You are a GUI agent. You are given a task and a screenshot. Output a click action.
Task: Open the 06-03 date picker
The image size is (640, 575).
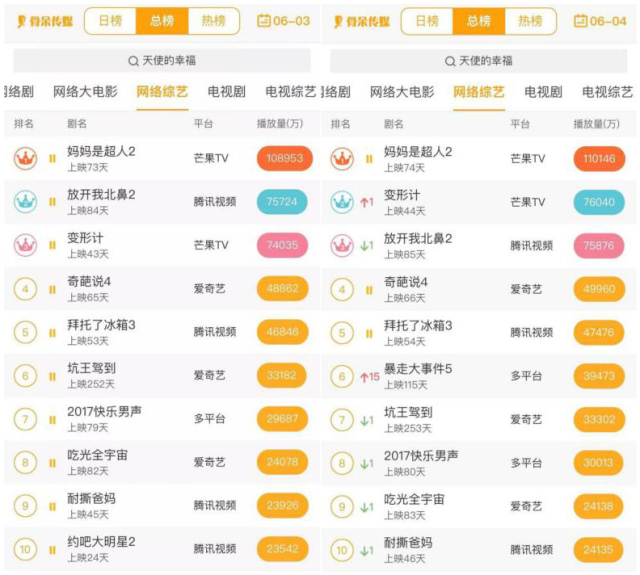point(283,21)
